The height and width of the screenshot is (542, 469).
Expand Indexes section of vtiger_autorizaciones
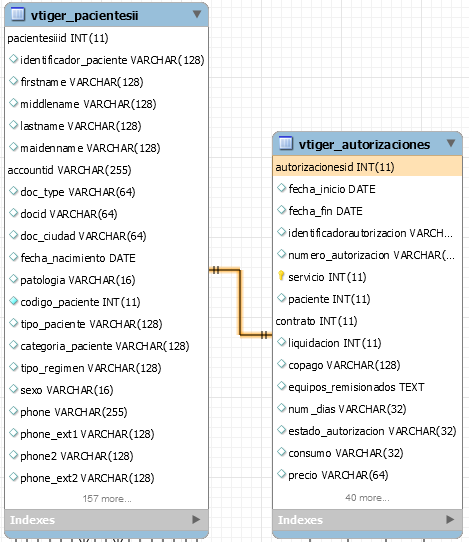coord(450,519)
